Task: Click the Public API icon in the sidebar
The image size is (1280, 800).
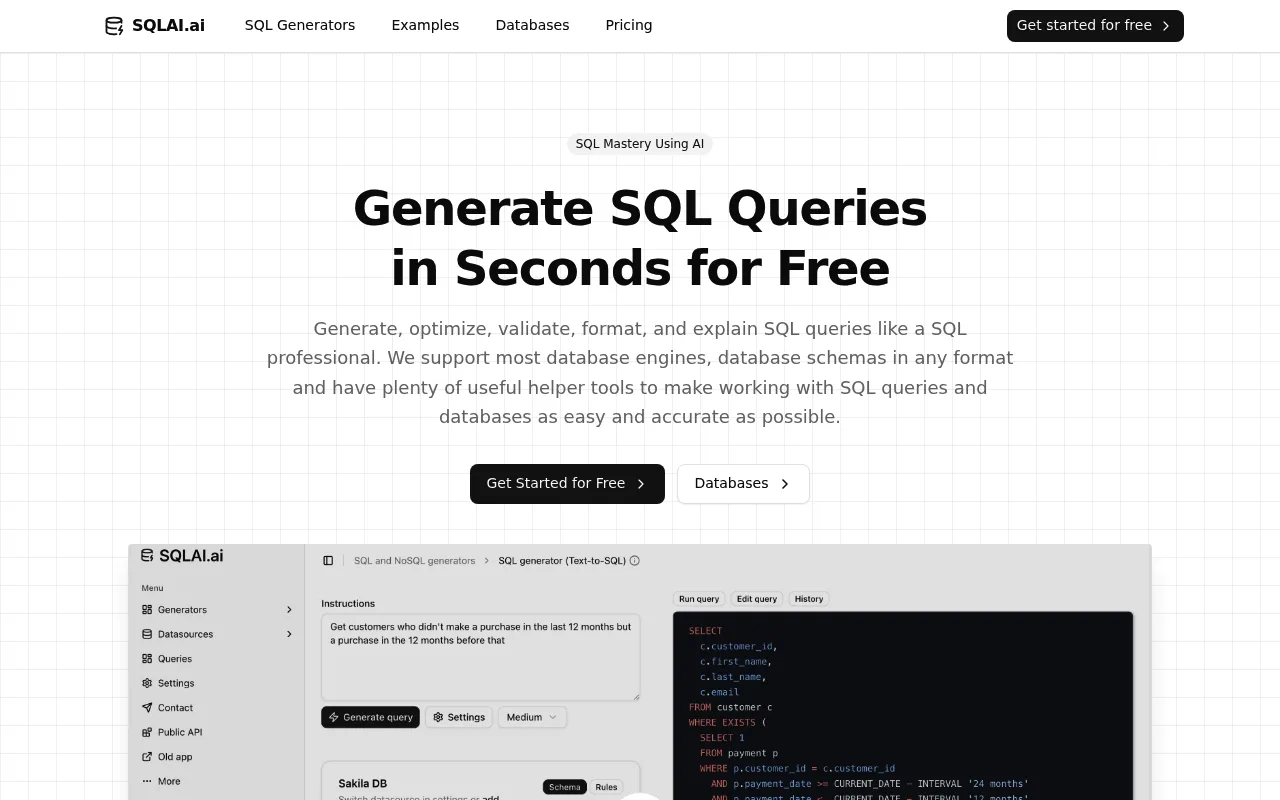Action: 147,732
